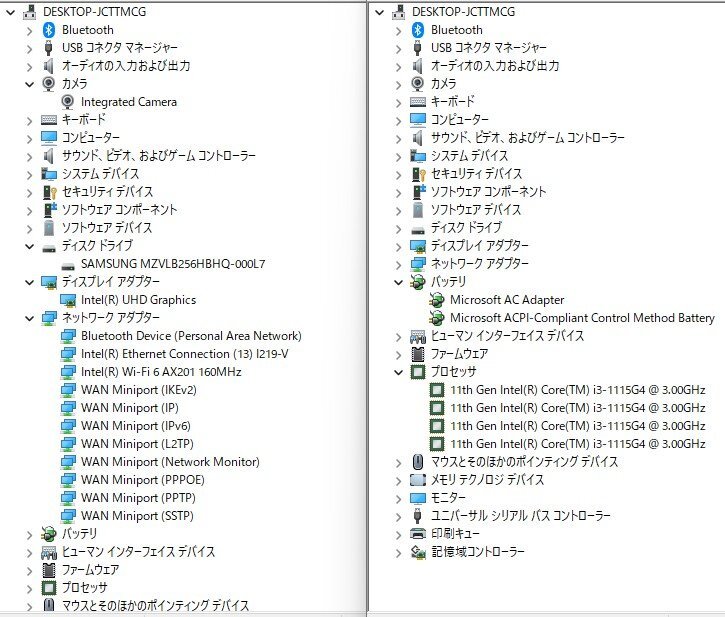Collapse the left pane DESKTOP-JCTTMCG root node
The image size is (725, 617).
point(10,12)
